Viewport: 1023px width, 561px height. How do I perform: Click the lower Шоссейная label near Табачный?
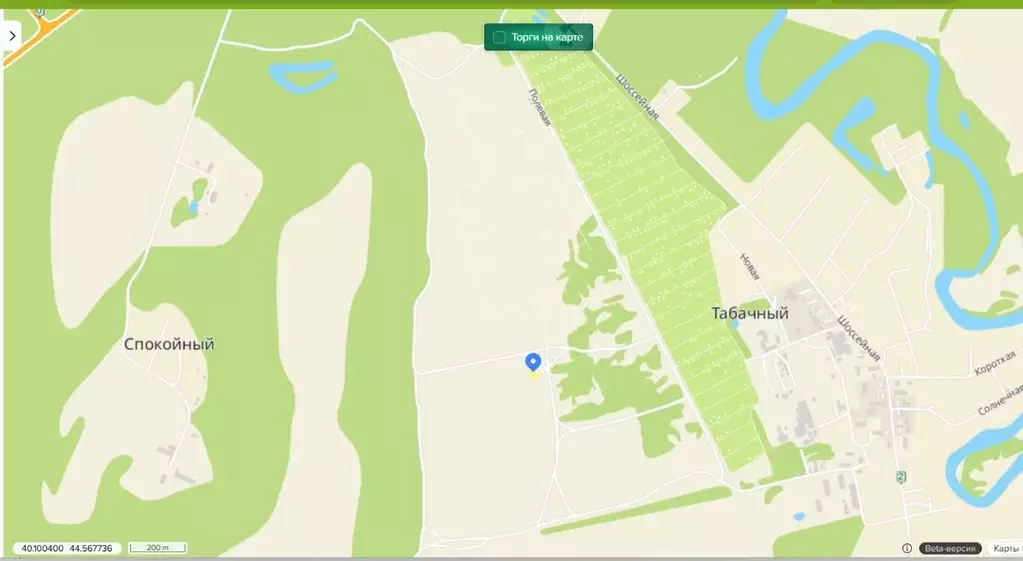click(859, 339)
